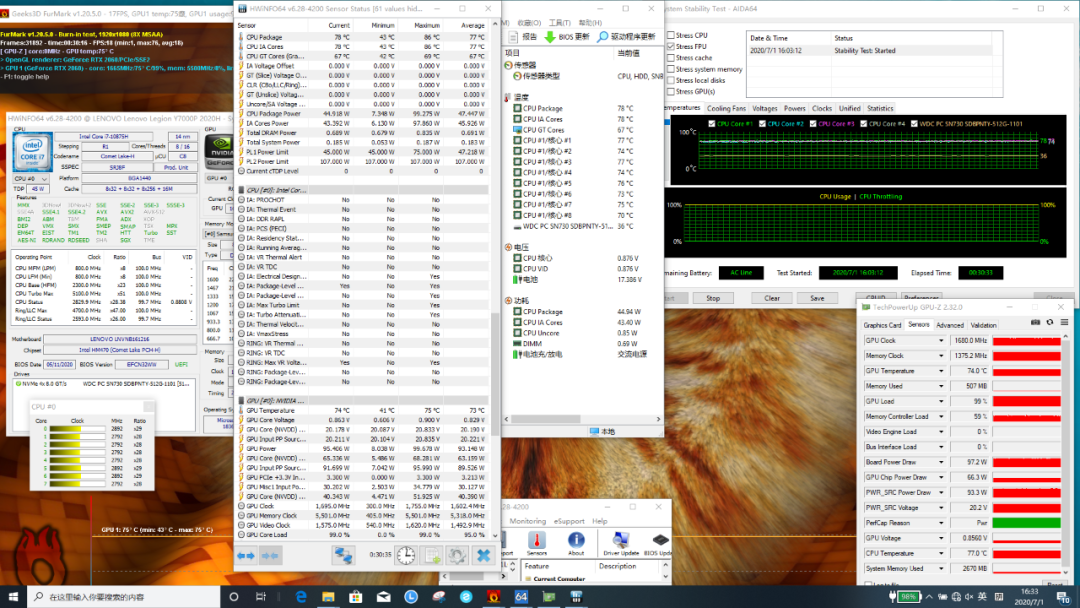Viewport: 1080px width, 608px height.
Task: Click the HWiNFO clock reset timer icon
Action: click(x=406, y=555)
